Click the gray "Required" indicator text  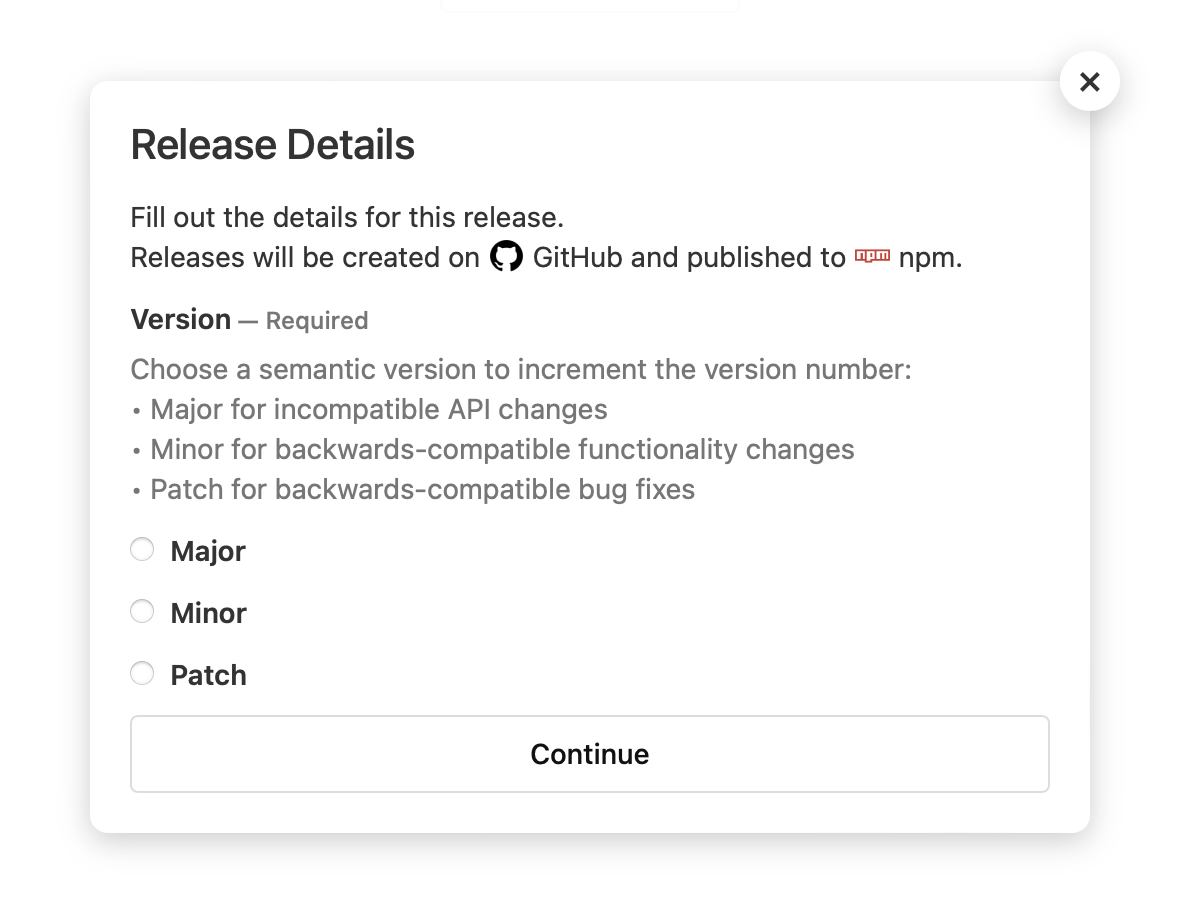pos(316,321)
